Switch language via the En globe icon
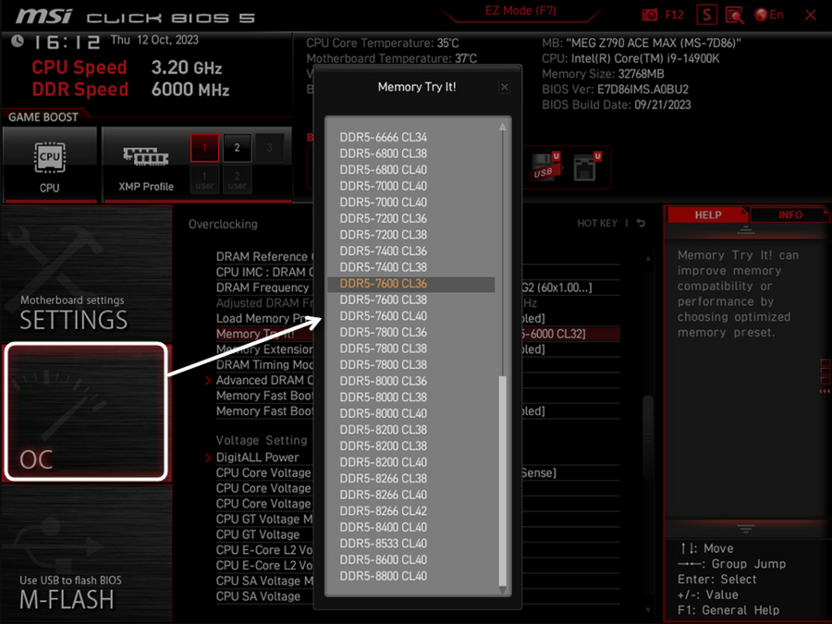 [767, 14]
